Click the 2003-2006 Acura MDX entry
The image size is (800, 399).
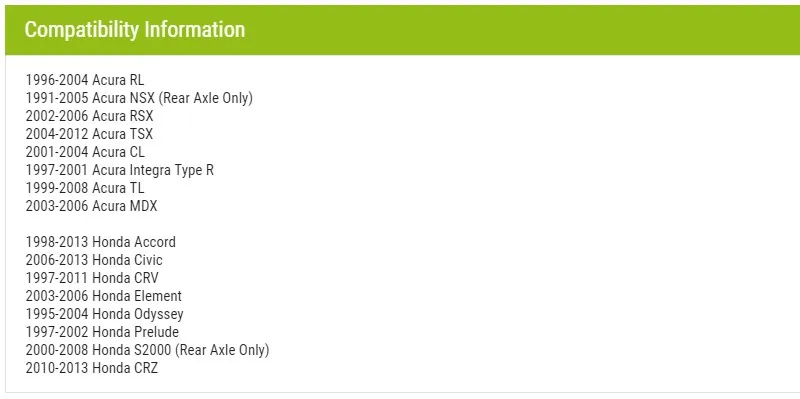91,206
